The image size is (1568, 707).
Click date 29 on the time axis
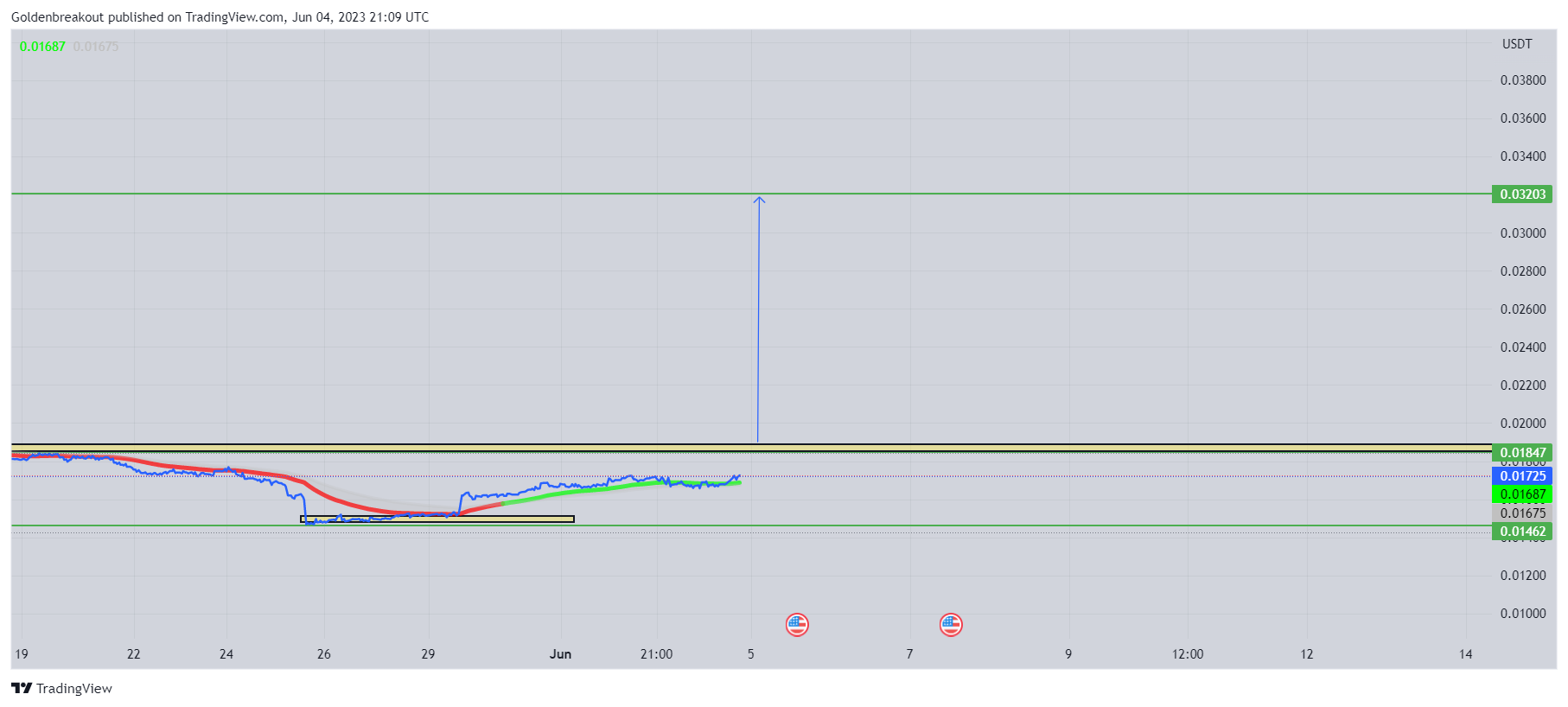pos(428,654)
